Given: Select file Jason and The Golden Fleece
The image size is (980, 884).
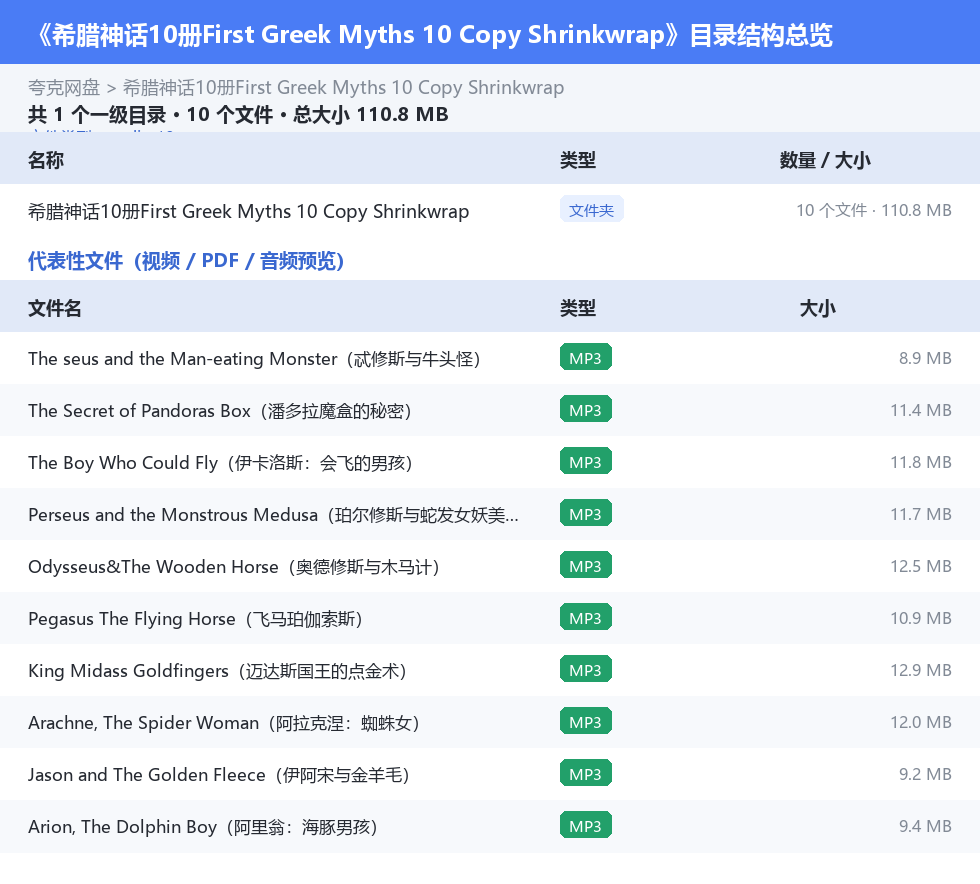Looking at the screenshot, I should pos(219,774).
